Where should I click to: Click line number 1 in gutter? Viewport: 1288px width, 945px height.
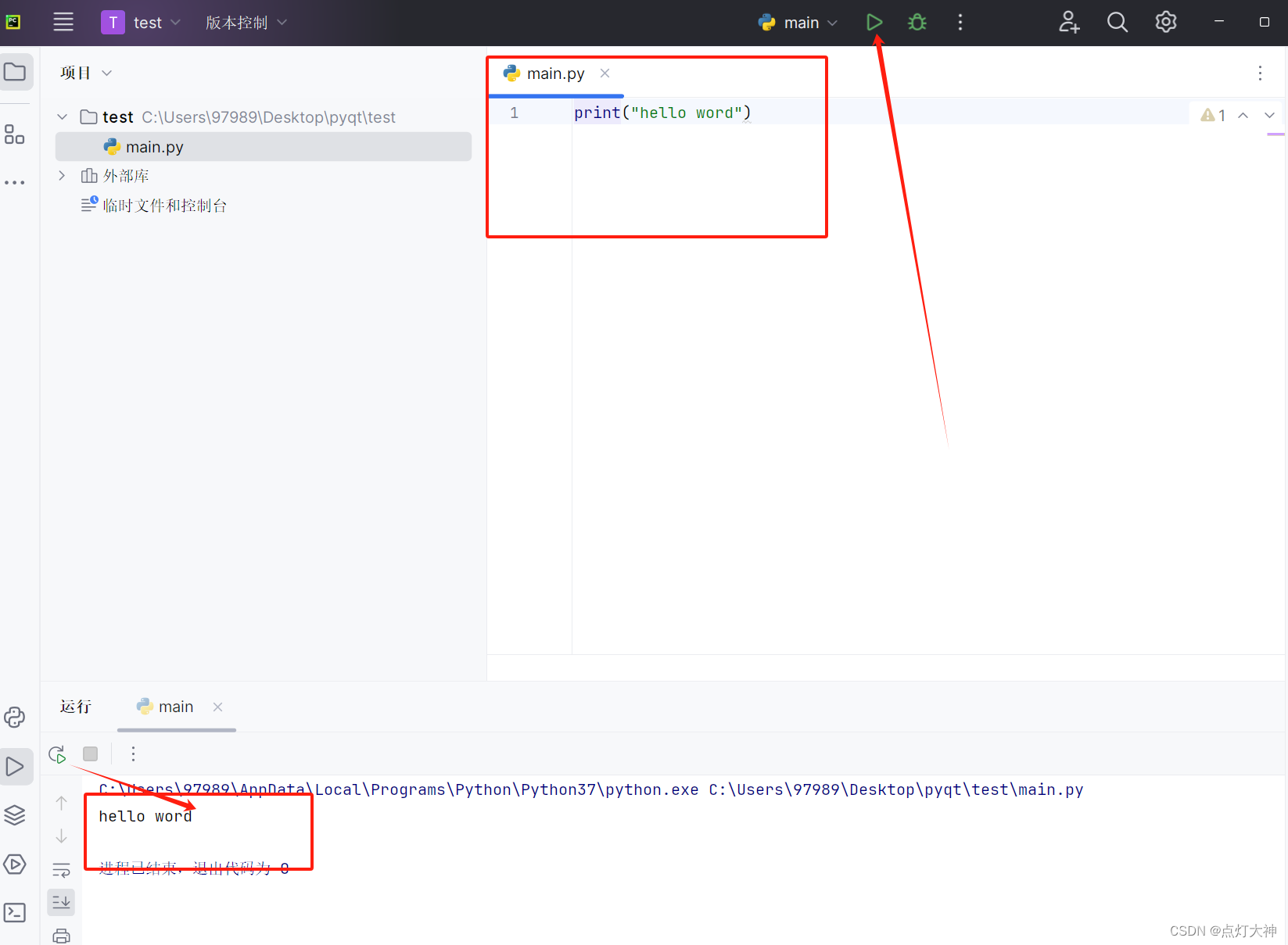click(x=514, y=113)
